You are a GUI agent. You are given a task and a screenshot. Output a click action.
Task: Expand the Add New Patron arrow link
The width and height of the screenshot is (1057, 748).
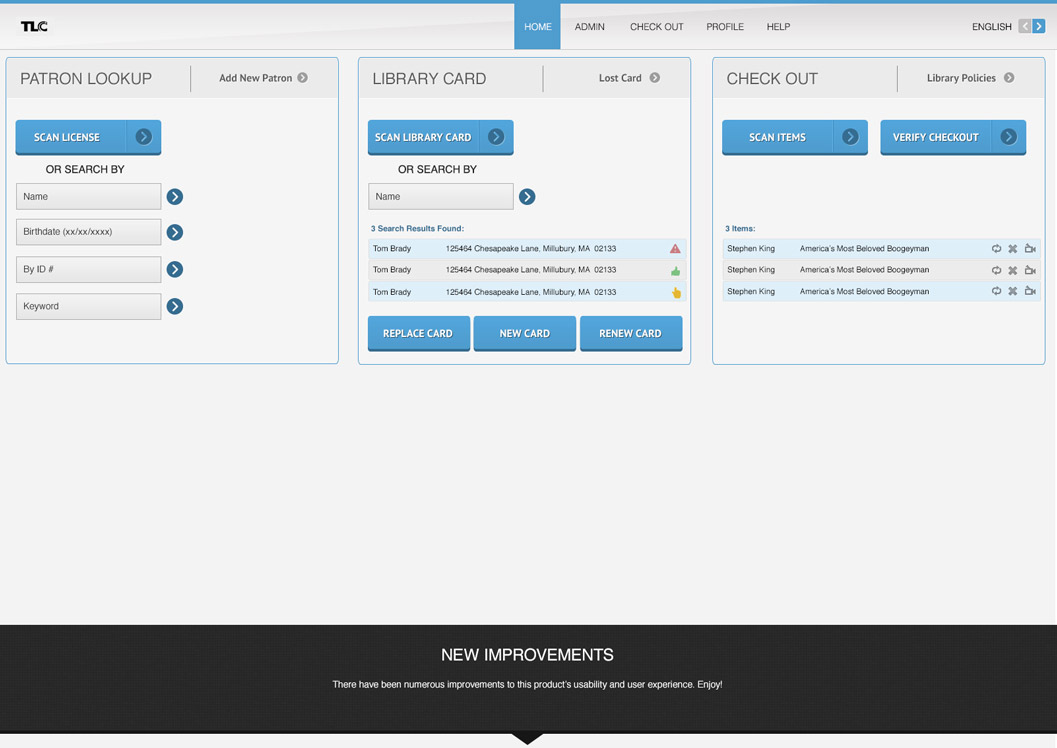(x=302, y=78)
